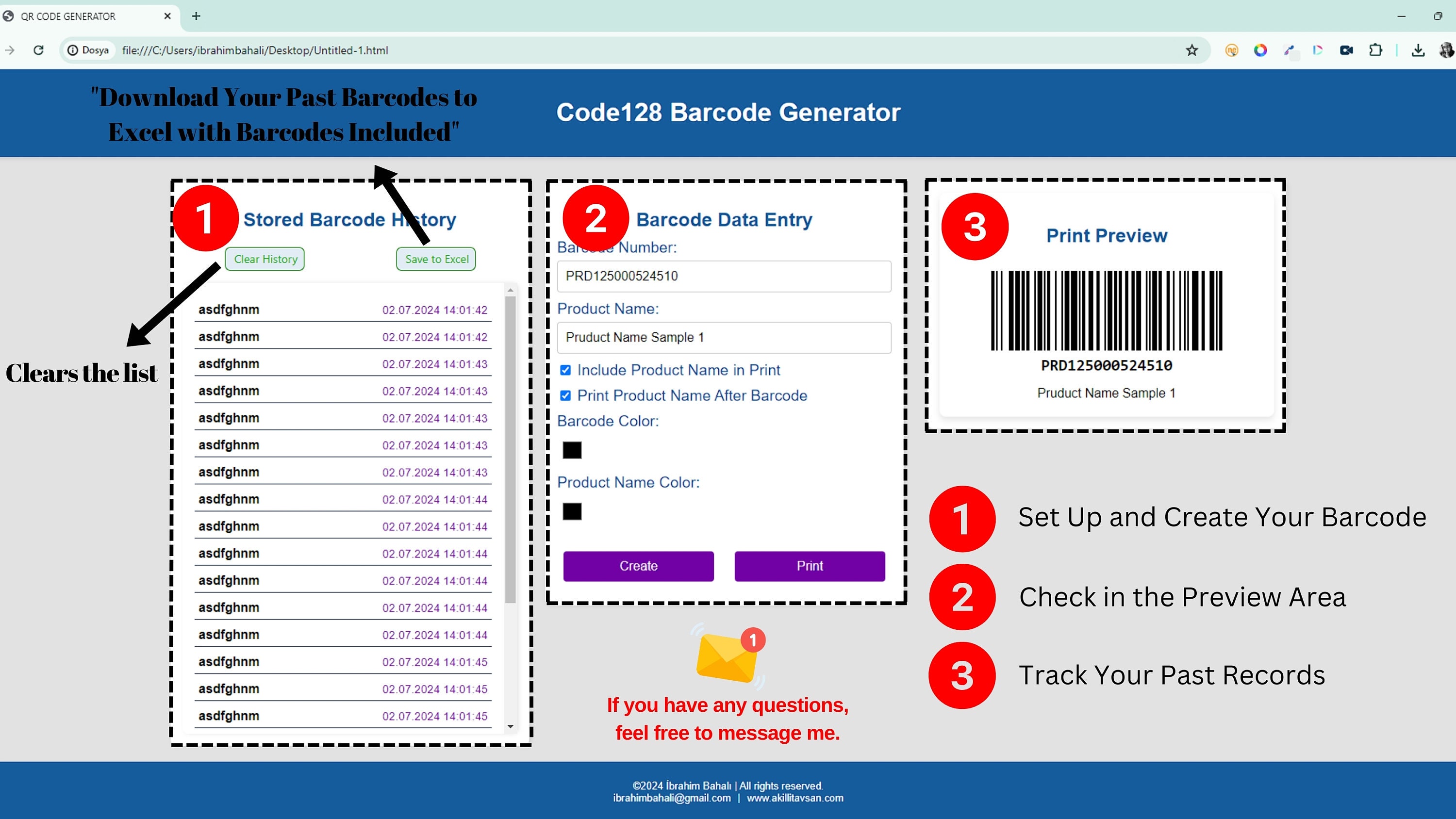Open the browser Downloads icon
This screenshot has width=1456, height=819.
[x=1418, y=50]
